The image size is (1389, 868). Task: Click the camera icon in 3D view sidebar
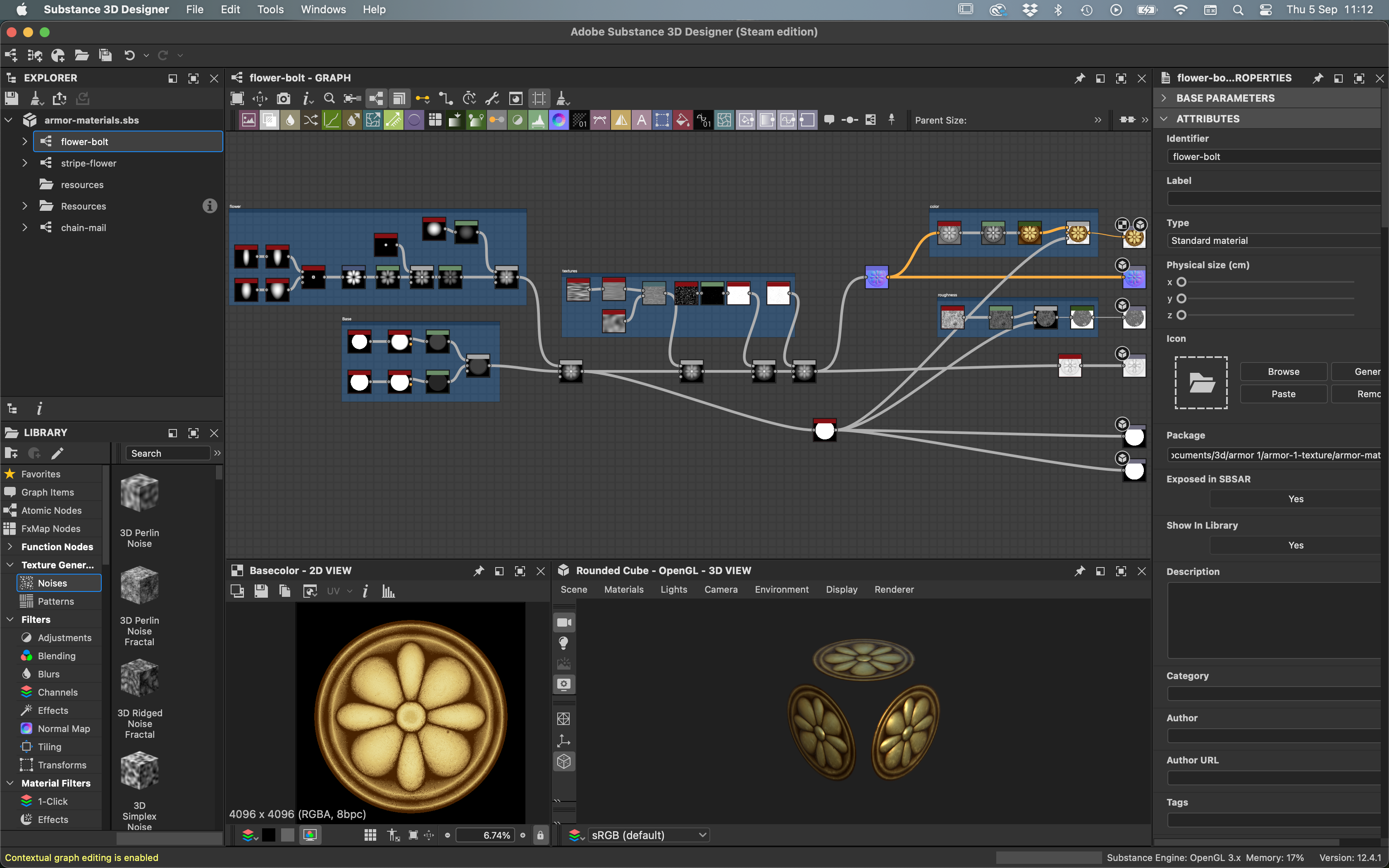(x=564, y=622)
